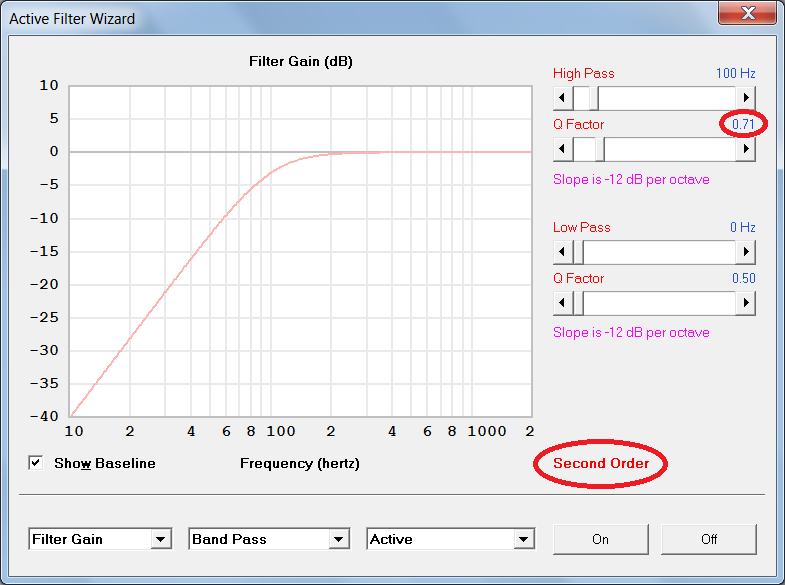Click left arrow of Low Pass Q Factor slider
This screenshot has height=585, width=785.
pos(563,303)
